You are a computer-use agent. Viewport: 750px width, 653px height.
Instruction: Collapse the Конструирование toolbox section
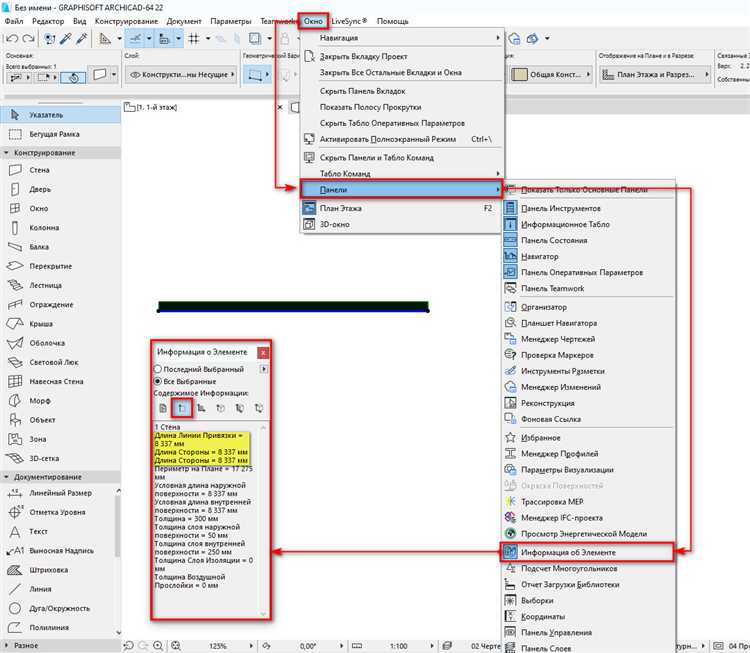(x=7, y=153)
